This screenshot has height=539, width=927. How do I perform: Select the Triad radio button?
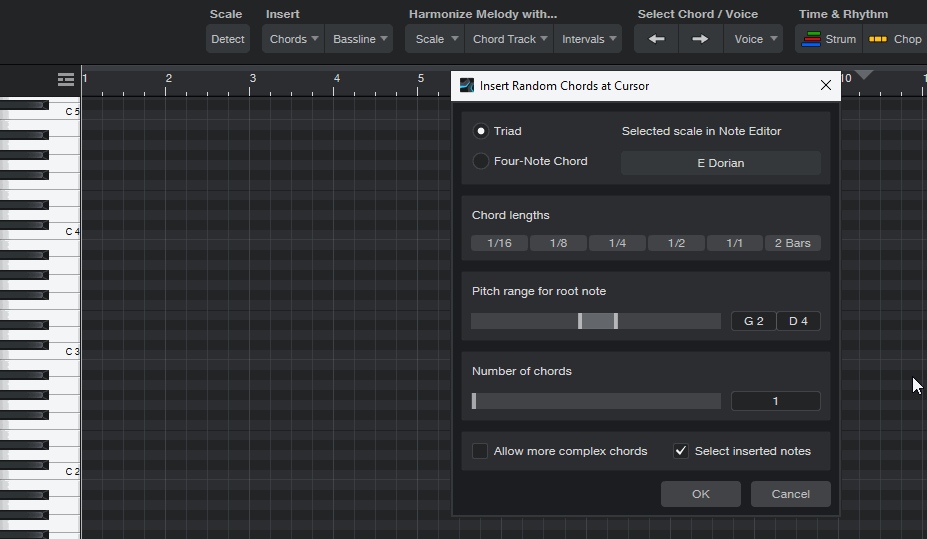pos(481,131)
